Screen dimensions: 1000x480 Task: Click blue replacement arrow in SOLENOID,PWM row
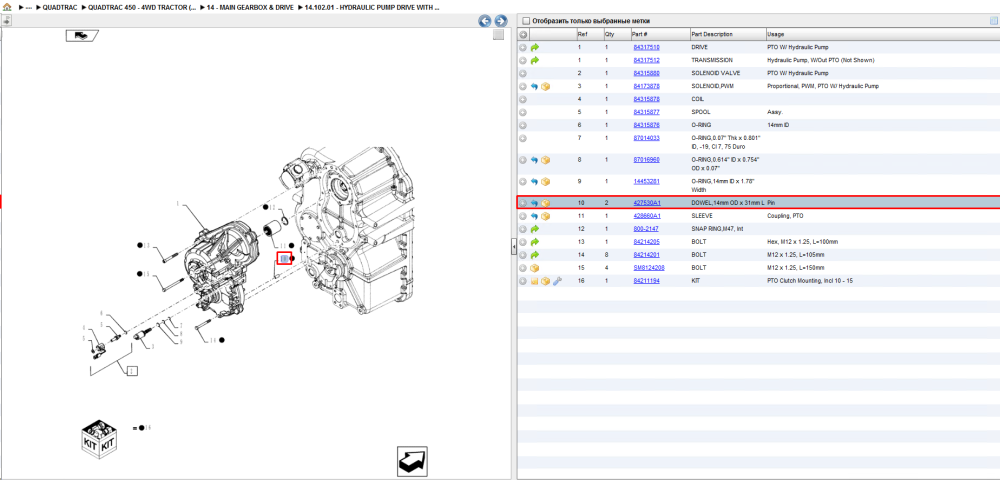pyautogui.click(x=534, y=86)
